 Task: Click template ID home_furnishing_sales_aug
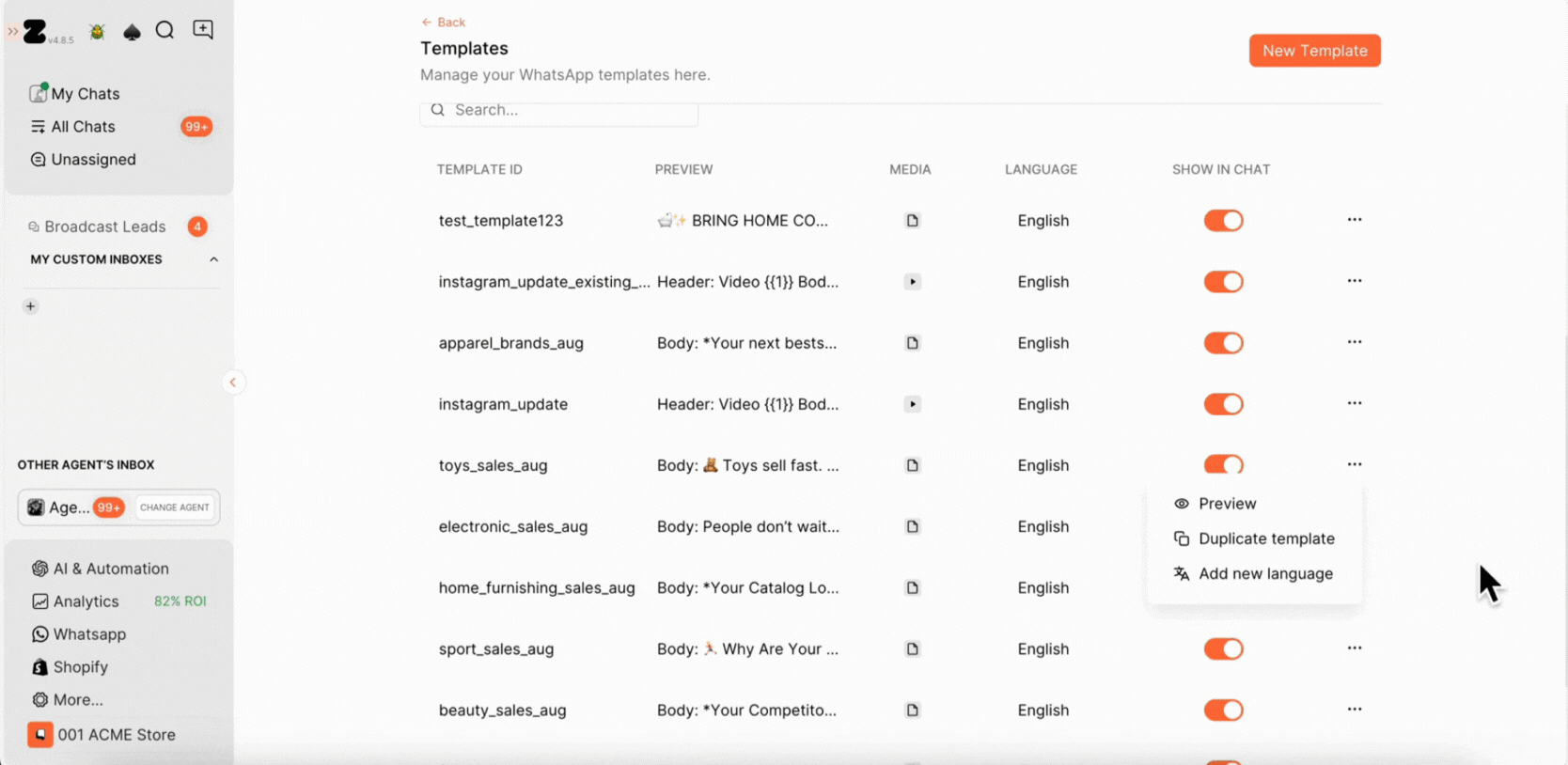[x=537, y=587]
